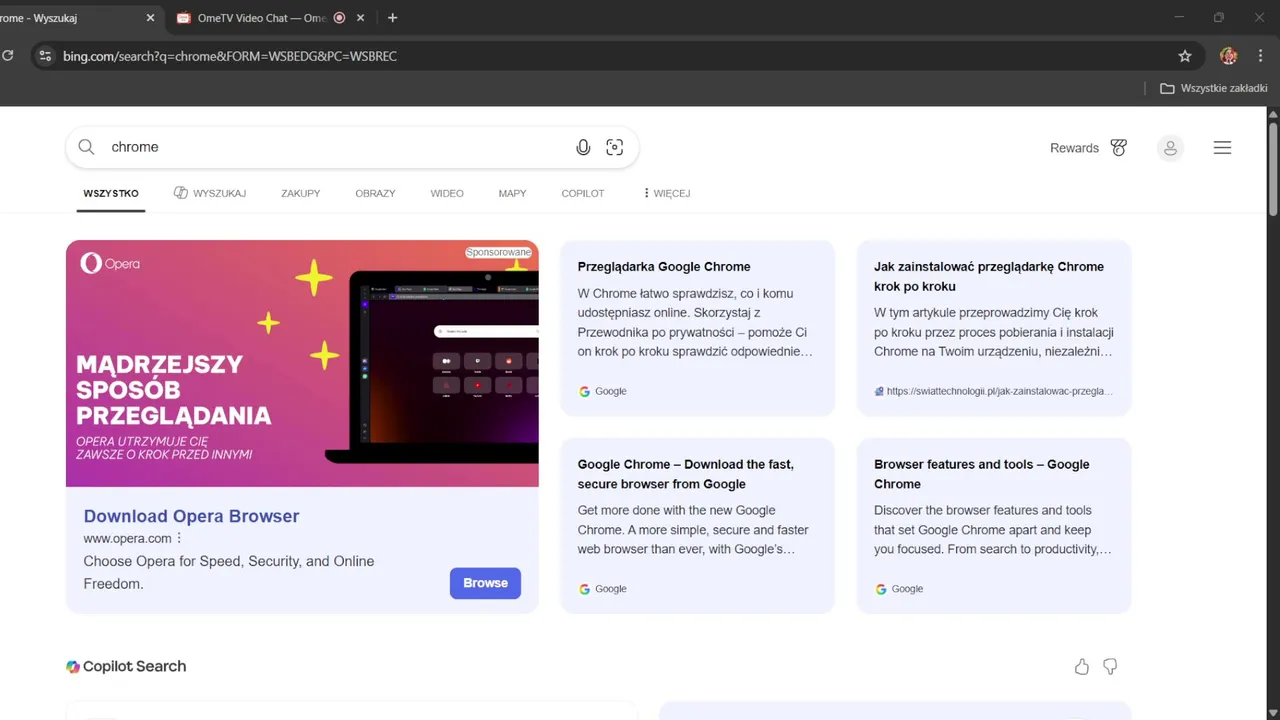The width and height of the screenshot is (1280, 720).
Task: Click the Browse button on Opera ad
Action: pyautogui.click(x=485, y=583)
